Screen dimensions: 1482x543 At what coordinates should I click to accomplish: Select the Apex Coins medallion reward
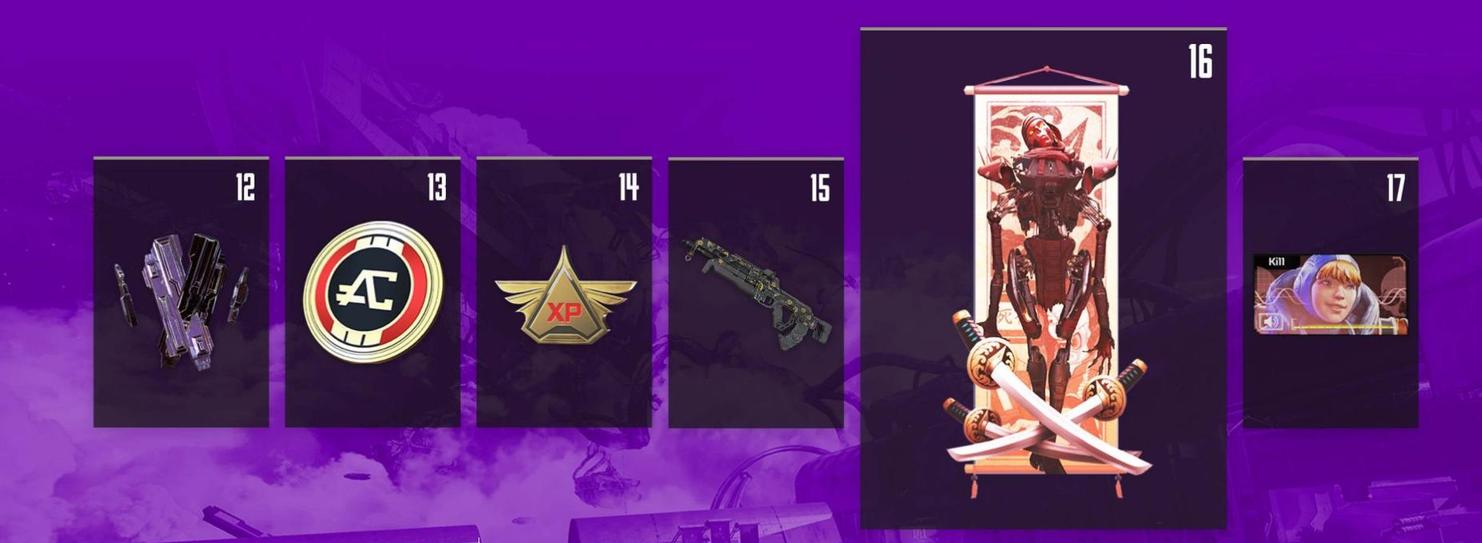[x=372, y=291]
